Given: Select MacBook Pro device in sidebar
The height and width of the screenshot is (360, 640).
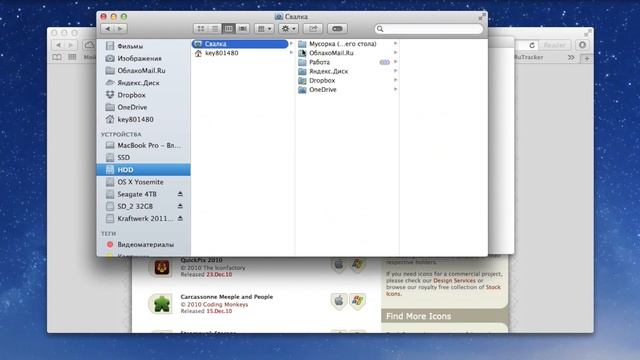Looking at the screenshot, I should (144, 145).
